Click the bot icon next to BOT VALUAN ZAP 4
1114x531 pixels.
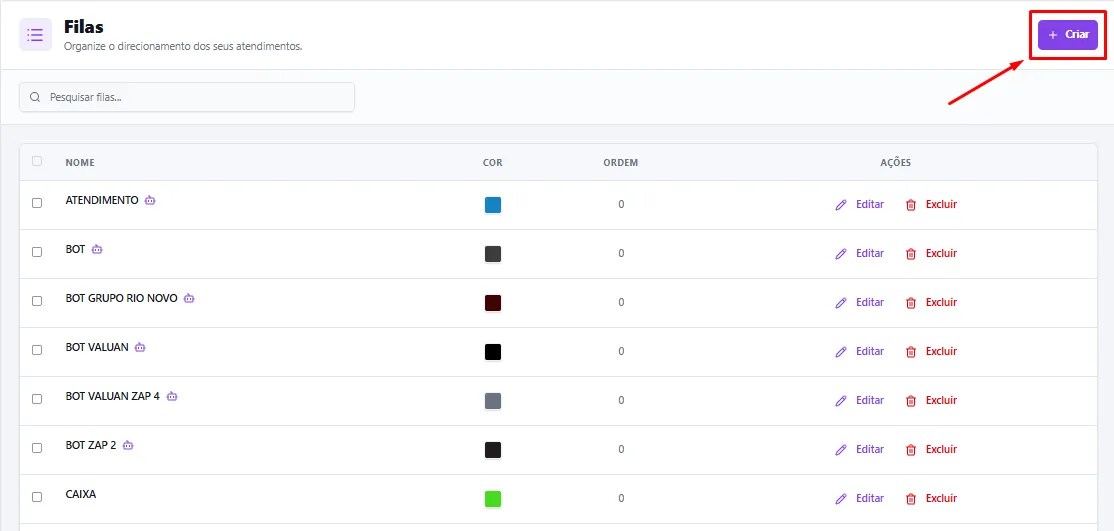click(172, 397)
